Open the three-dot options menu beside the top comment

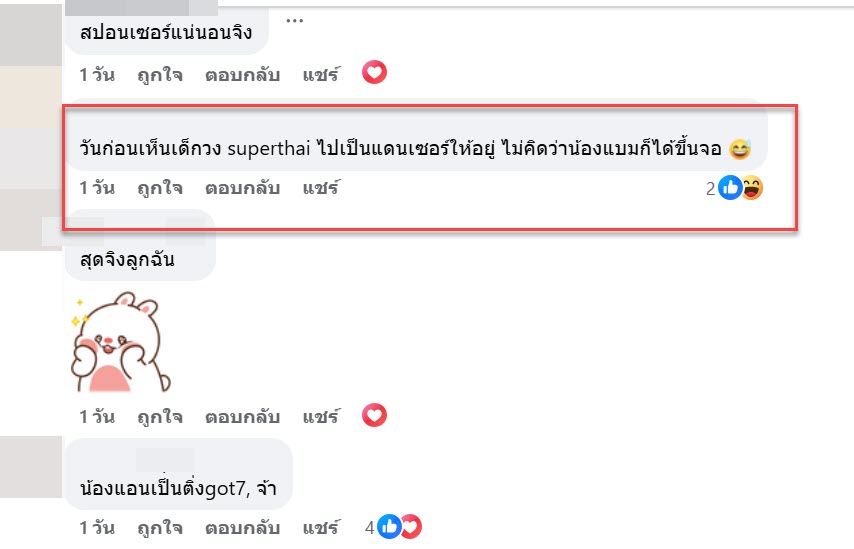[294, 20]
